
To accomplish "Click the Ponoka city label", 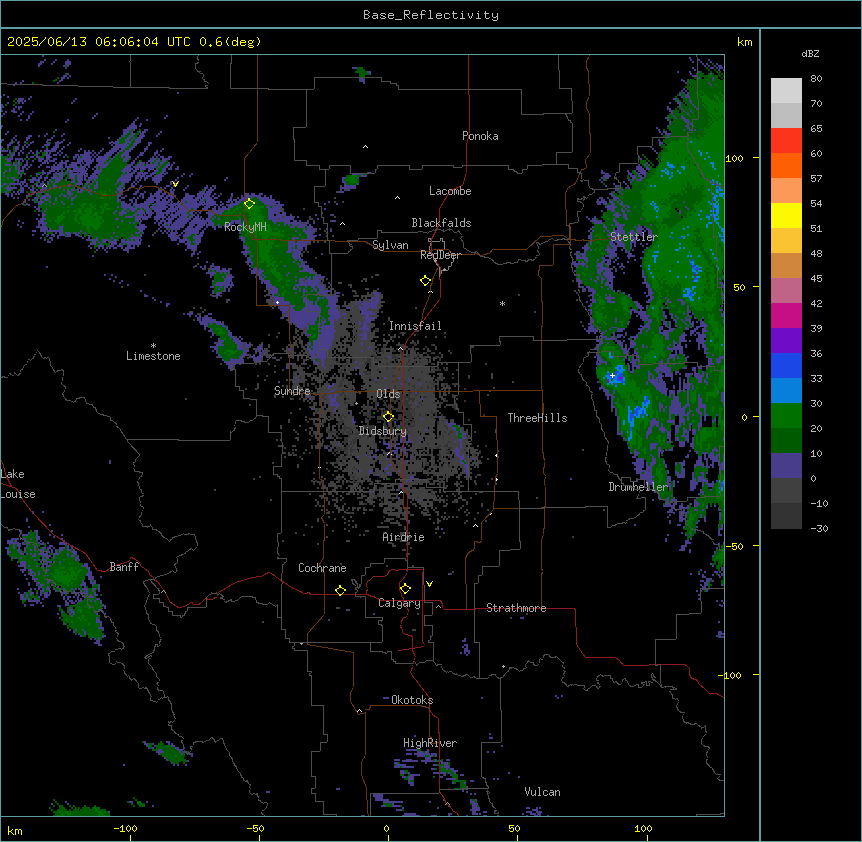I will (480, 136).
